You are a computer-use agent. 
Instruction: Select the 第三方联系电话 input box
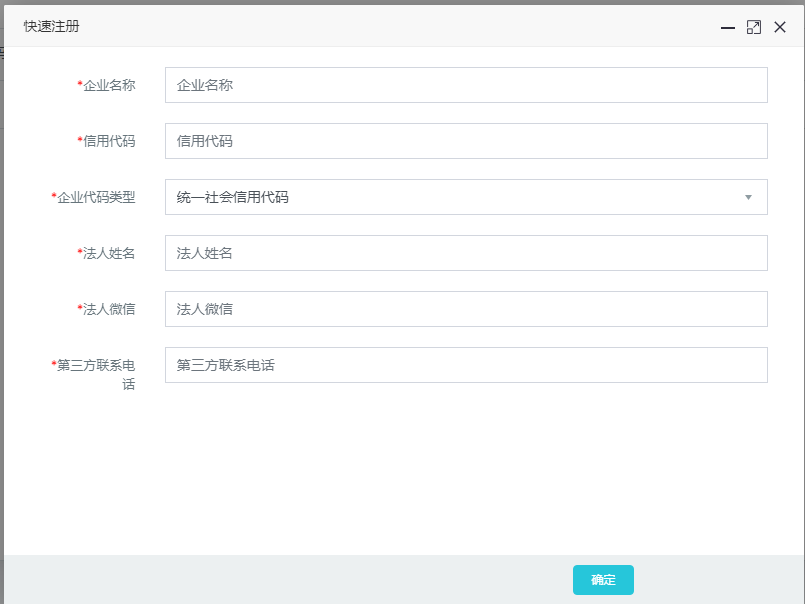(x=466, y=365)
